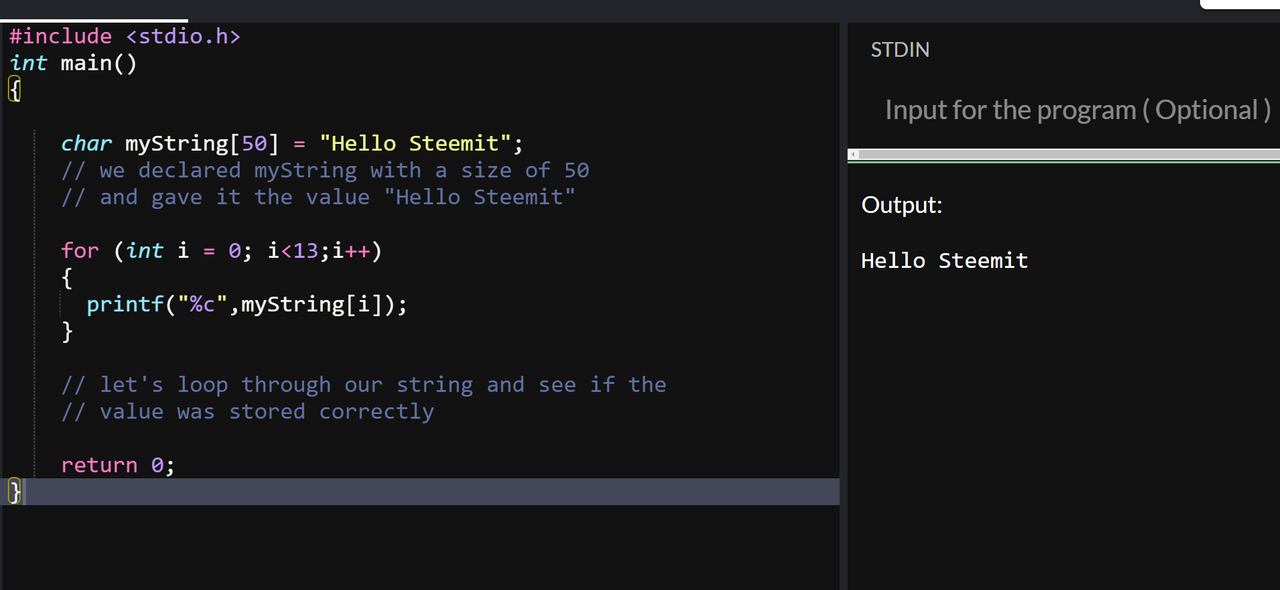Click the "Hello Steemit" string literal in code
Viewport: 1280px width, 590px height.
(415, 143)
